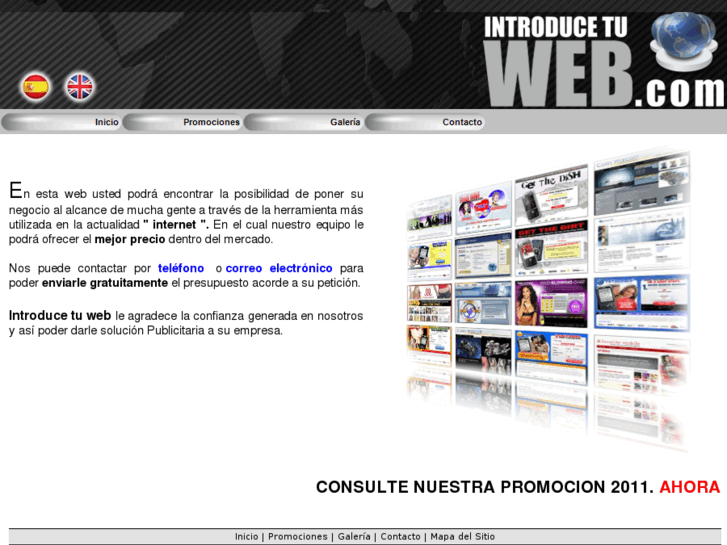Follow the blue correo electrónico link
This screenshot has height=545, width=727.
pyautogui.click(x=279, y=268)
